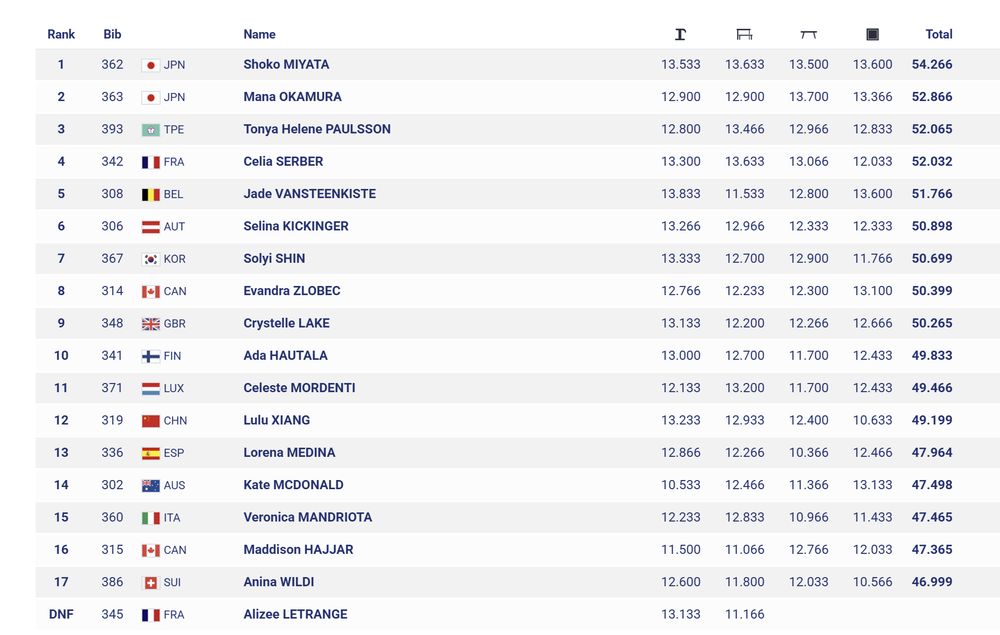This screenshot has width=1000, height=635.
Task: Click the vault apparatus icon header
Action: pyautogui.click(x=680, y=34)
